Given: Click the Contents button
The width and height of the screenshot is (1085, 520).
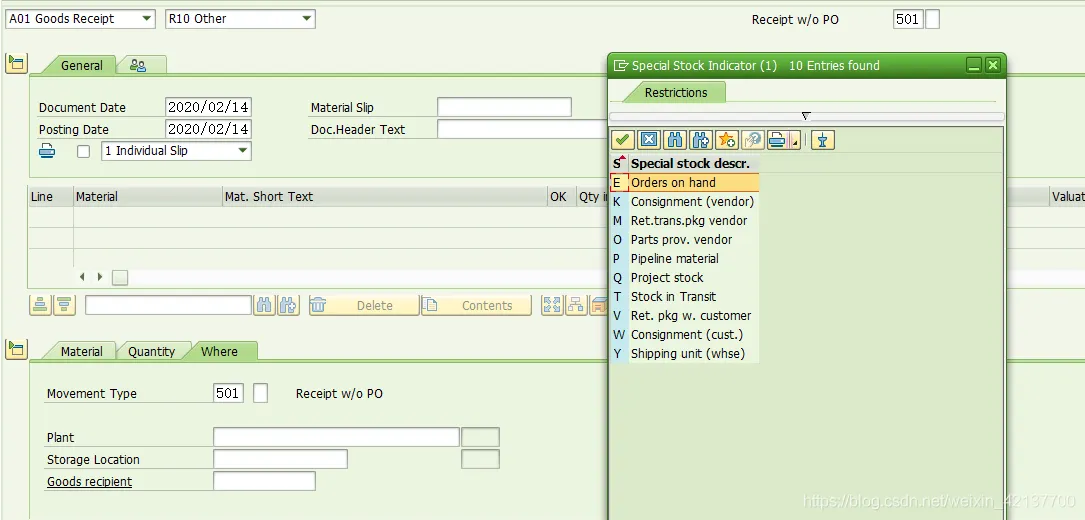Looking at the screenshot, I should pyautogui.click(x=475, y=305).
